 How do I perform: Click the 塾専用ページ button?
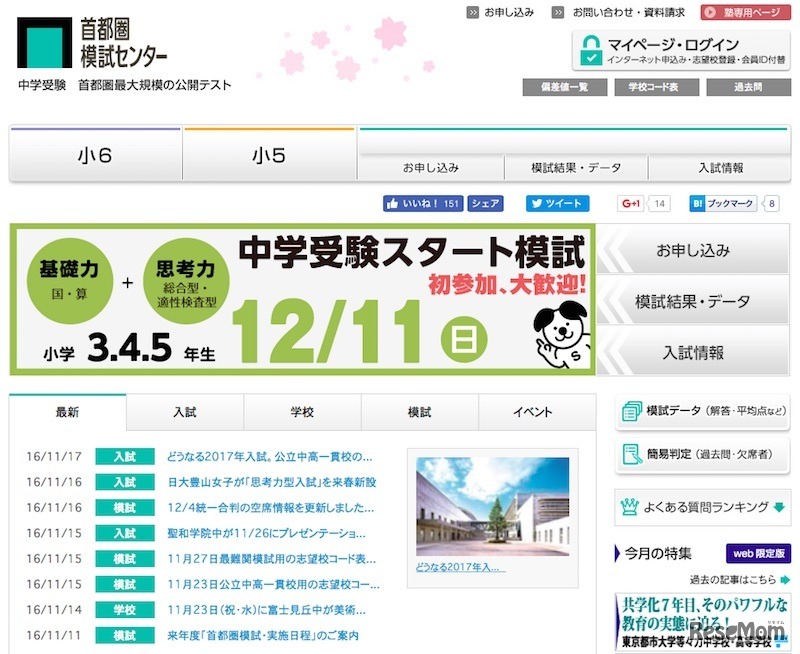tap(745, 12)
